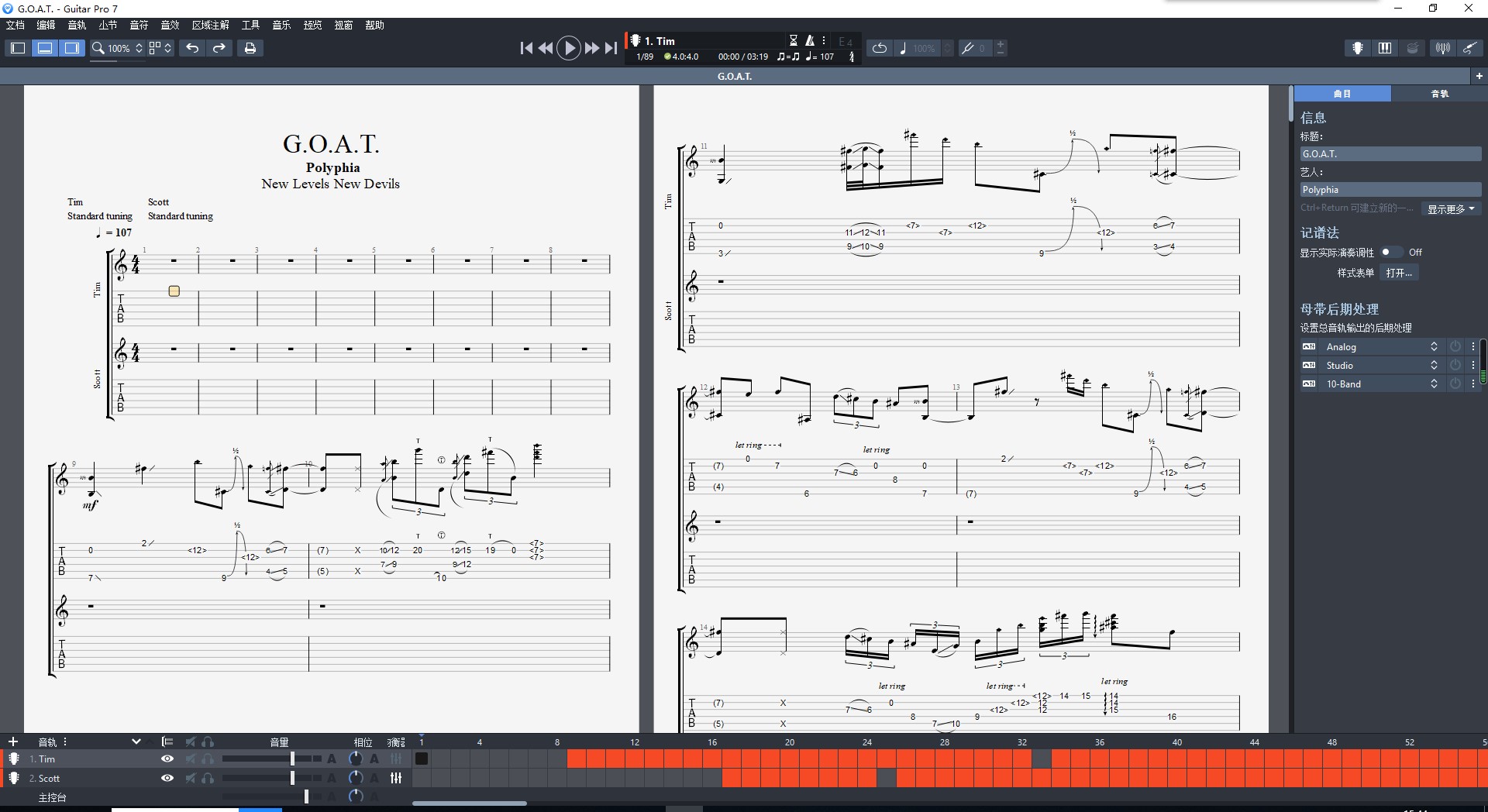
Task: Toggle the bottom global view panel
Action: point(45,48)
